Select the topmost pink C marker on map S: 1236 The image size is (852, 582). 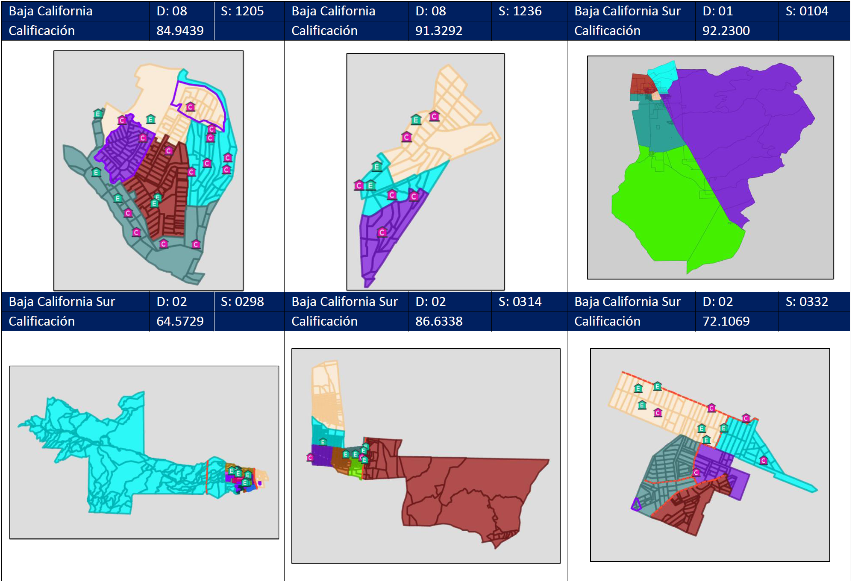click(434, 116)
